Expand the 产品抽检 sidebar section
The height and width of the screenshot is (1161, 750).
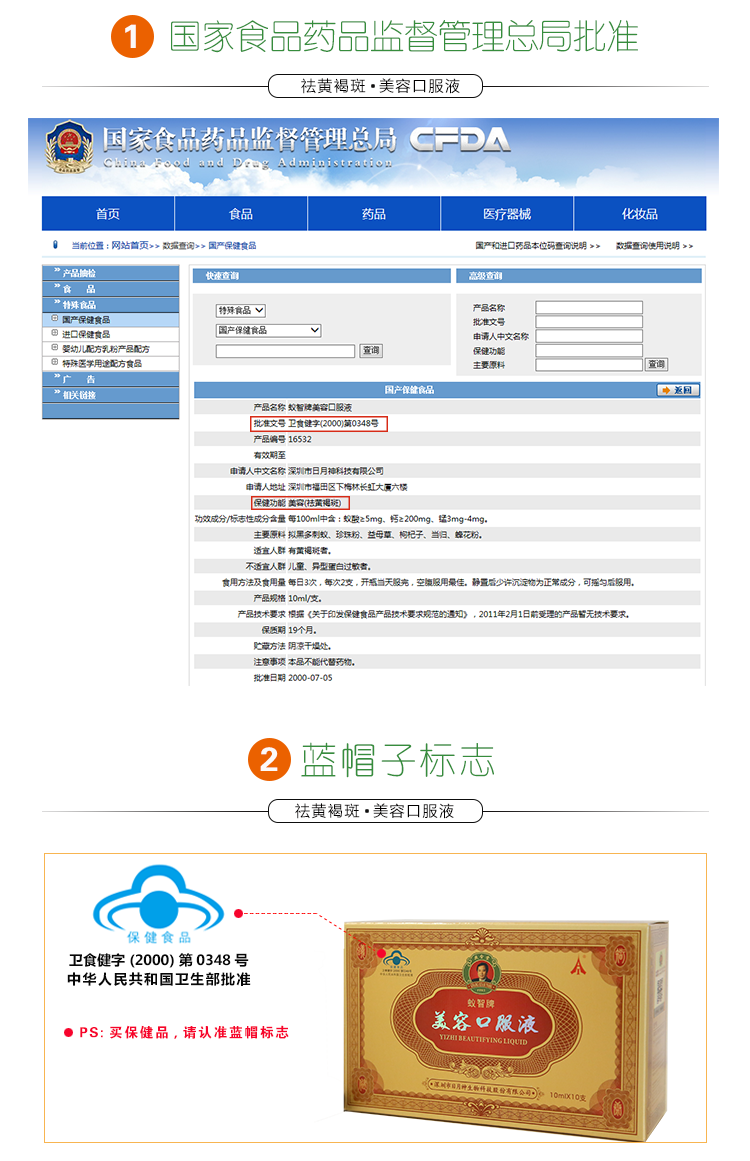79,273
